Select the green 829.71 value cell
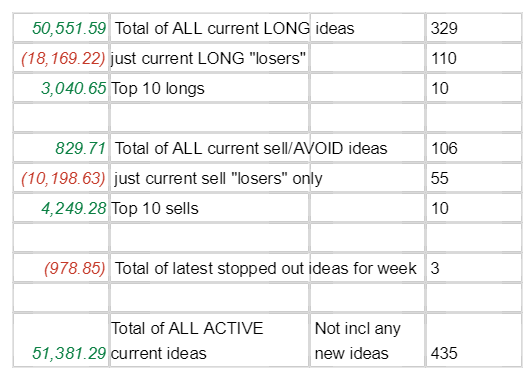Image resolution: width=525 pixels, height=381 pixels. point(61,148)
